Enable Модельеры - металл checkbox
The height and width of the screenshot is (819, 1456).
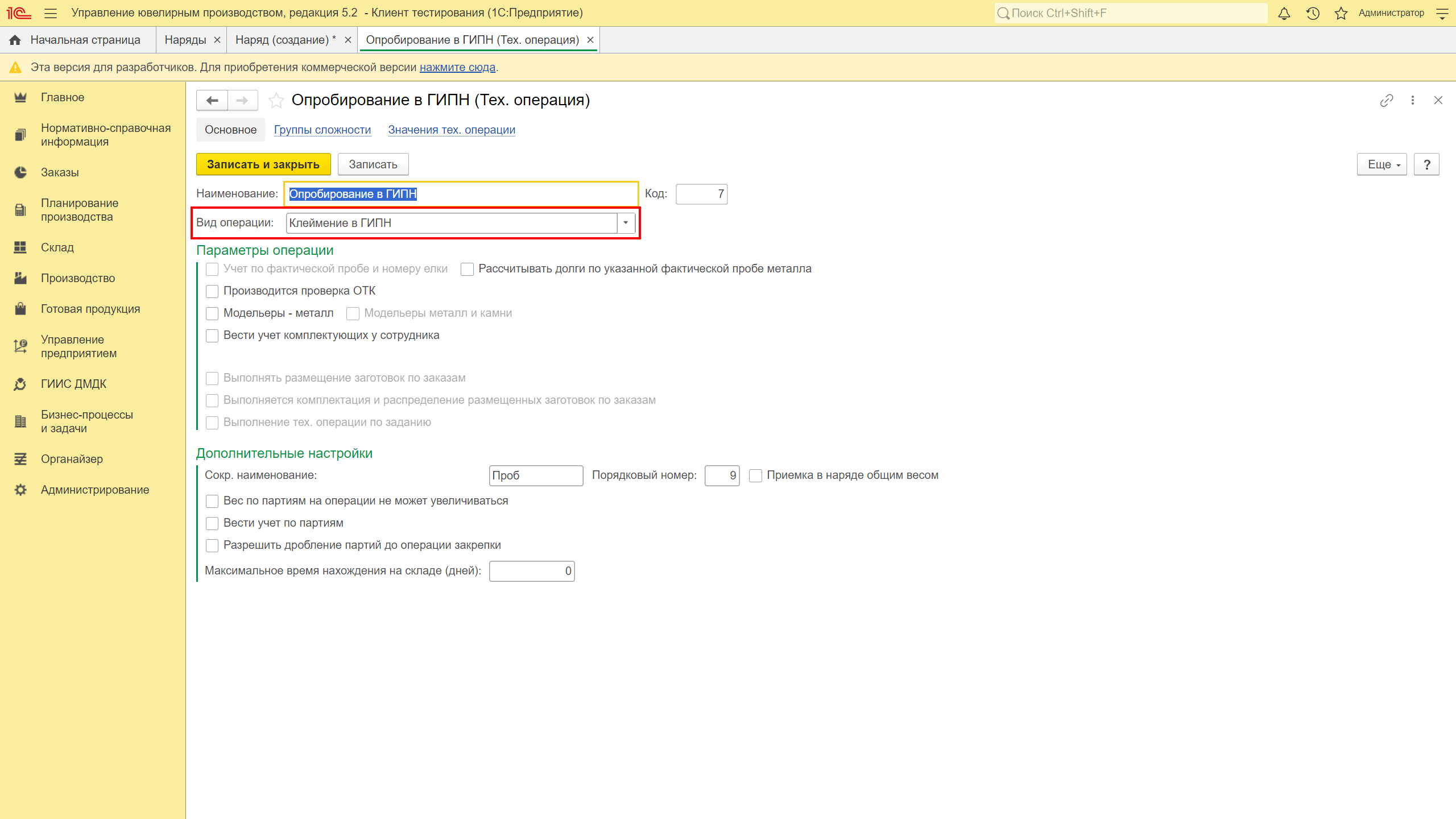pyautogui.click(x=212, y=313)
